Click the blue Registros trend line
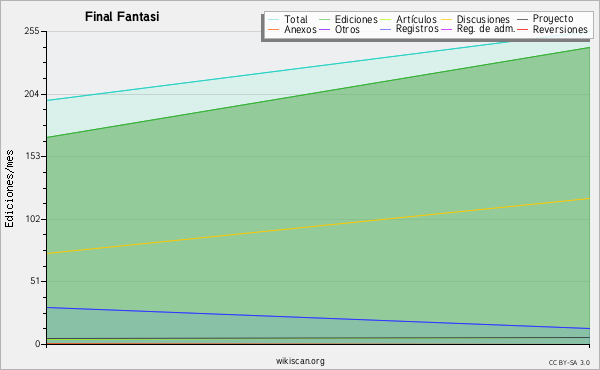This screenshot has height=370, width=600. click(x=318, y=318)
